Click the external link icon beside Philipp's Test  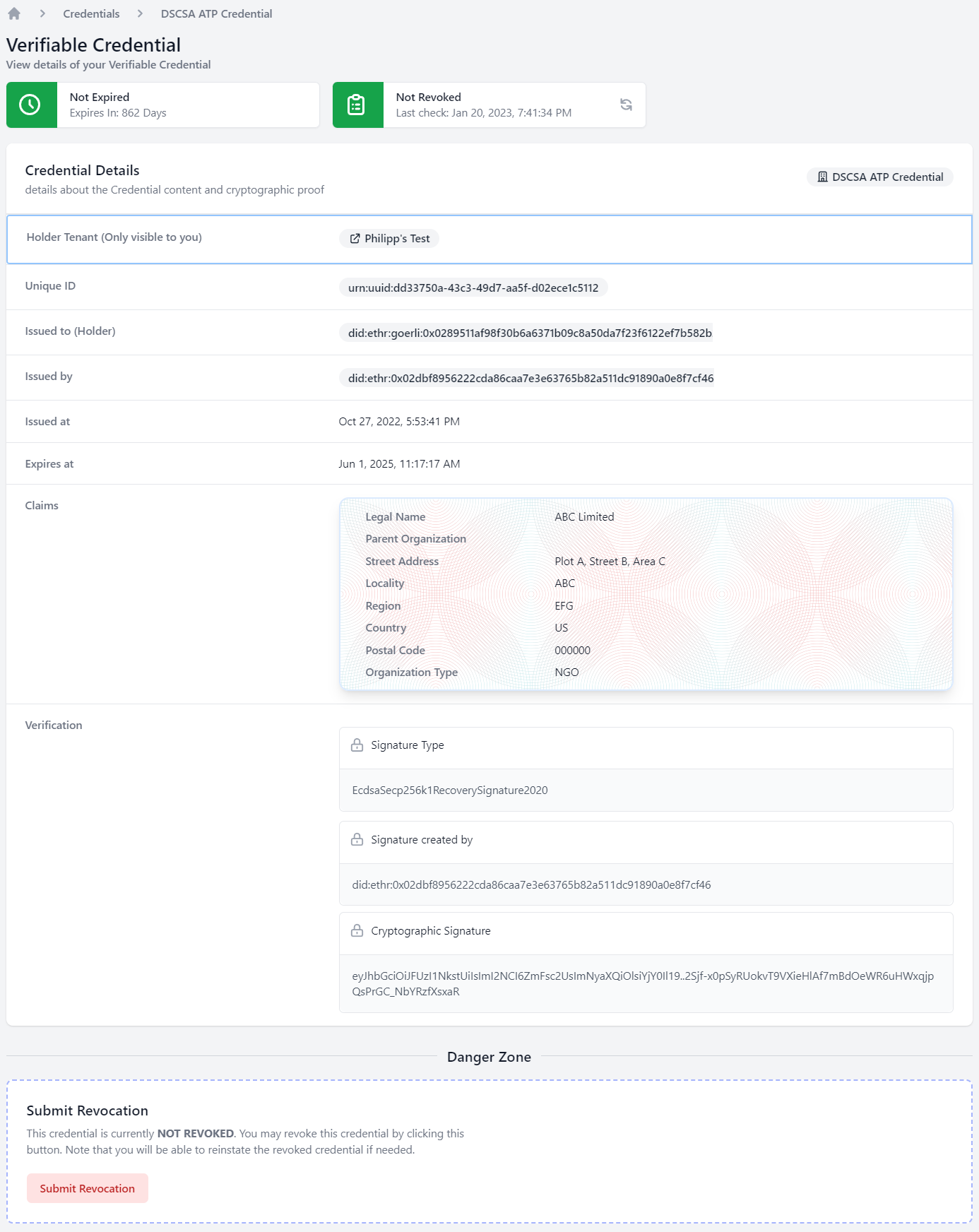[x=355, y=239]
